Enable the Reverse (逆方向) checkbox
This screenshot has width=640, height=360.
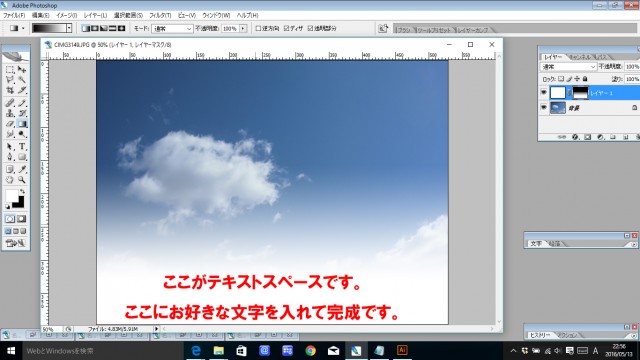coord(258,28)
